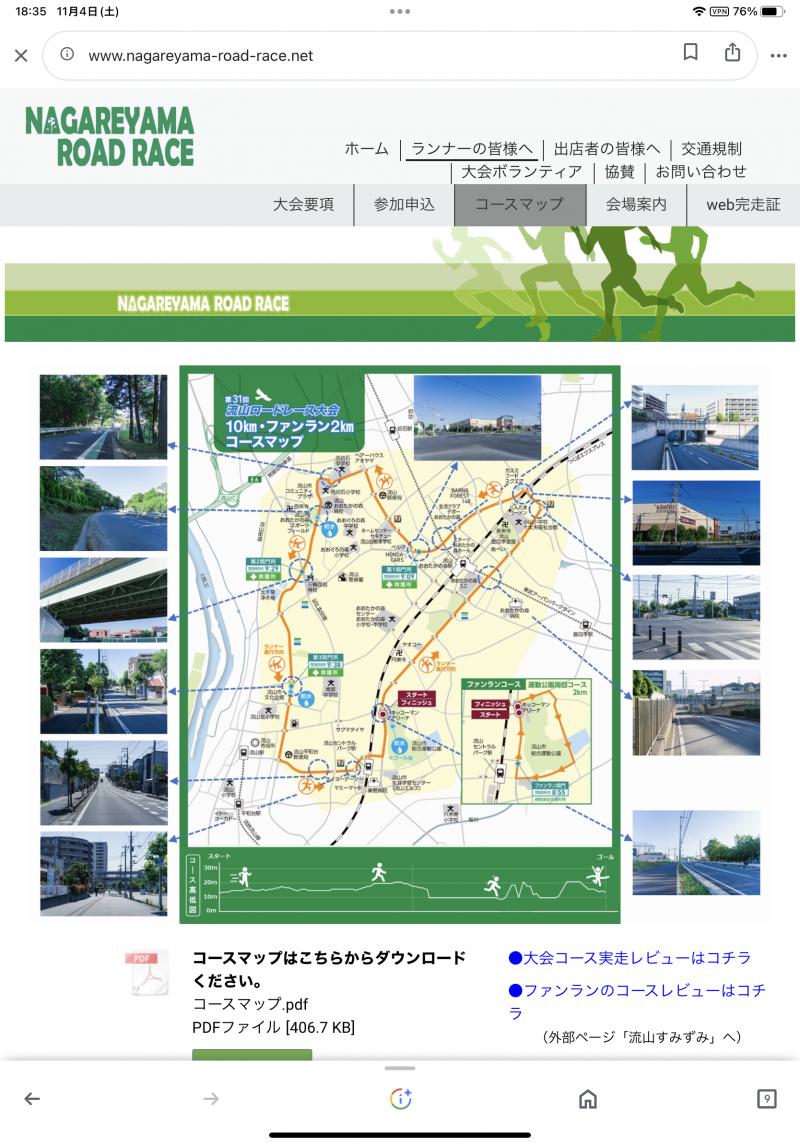Open the ホーム menu item

click(366, 149)
